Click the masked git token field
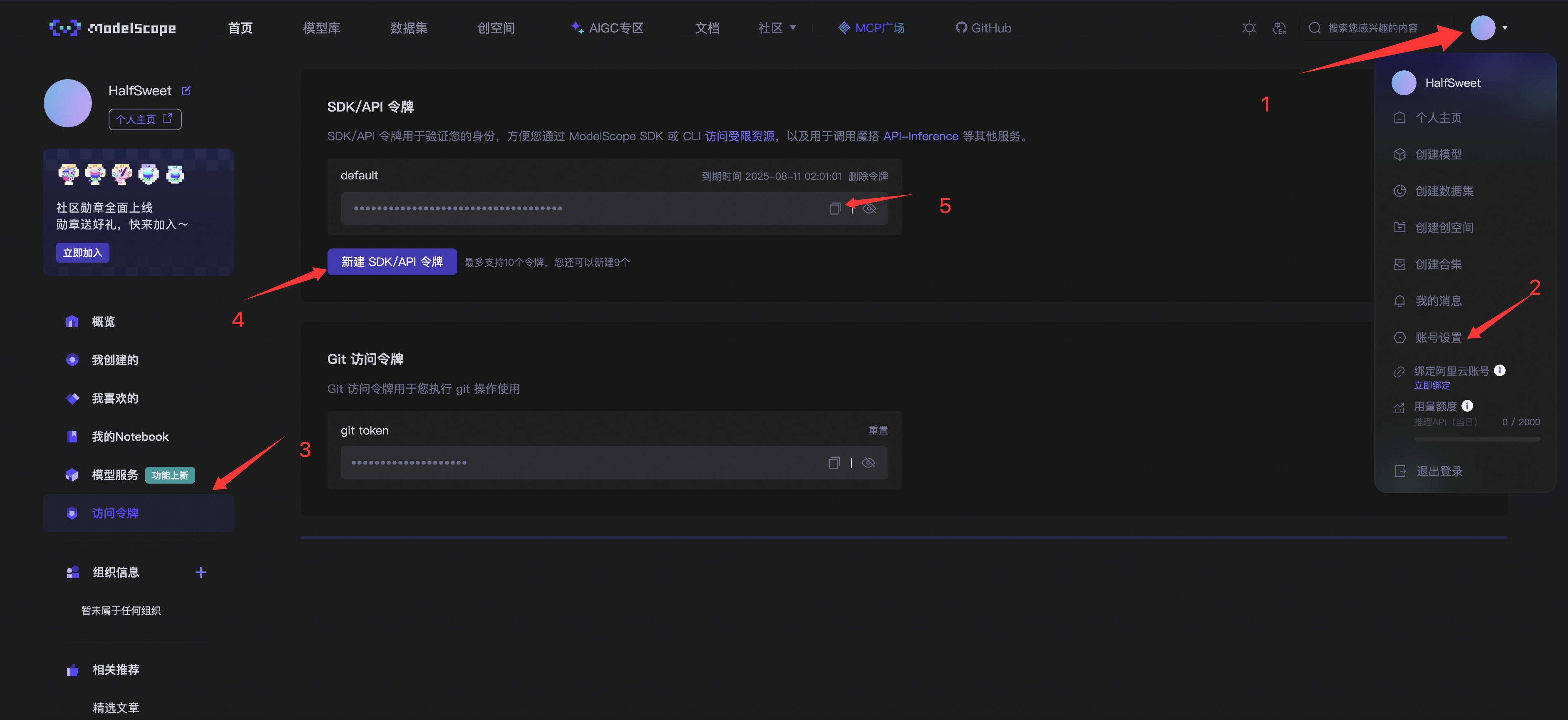The height and width of the screenshot is (720, 1568). 614,462
